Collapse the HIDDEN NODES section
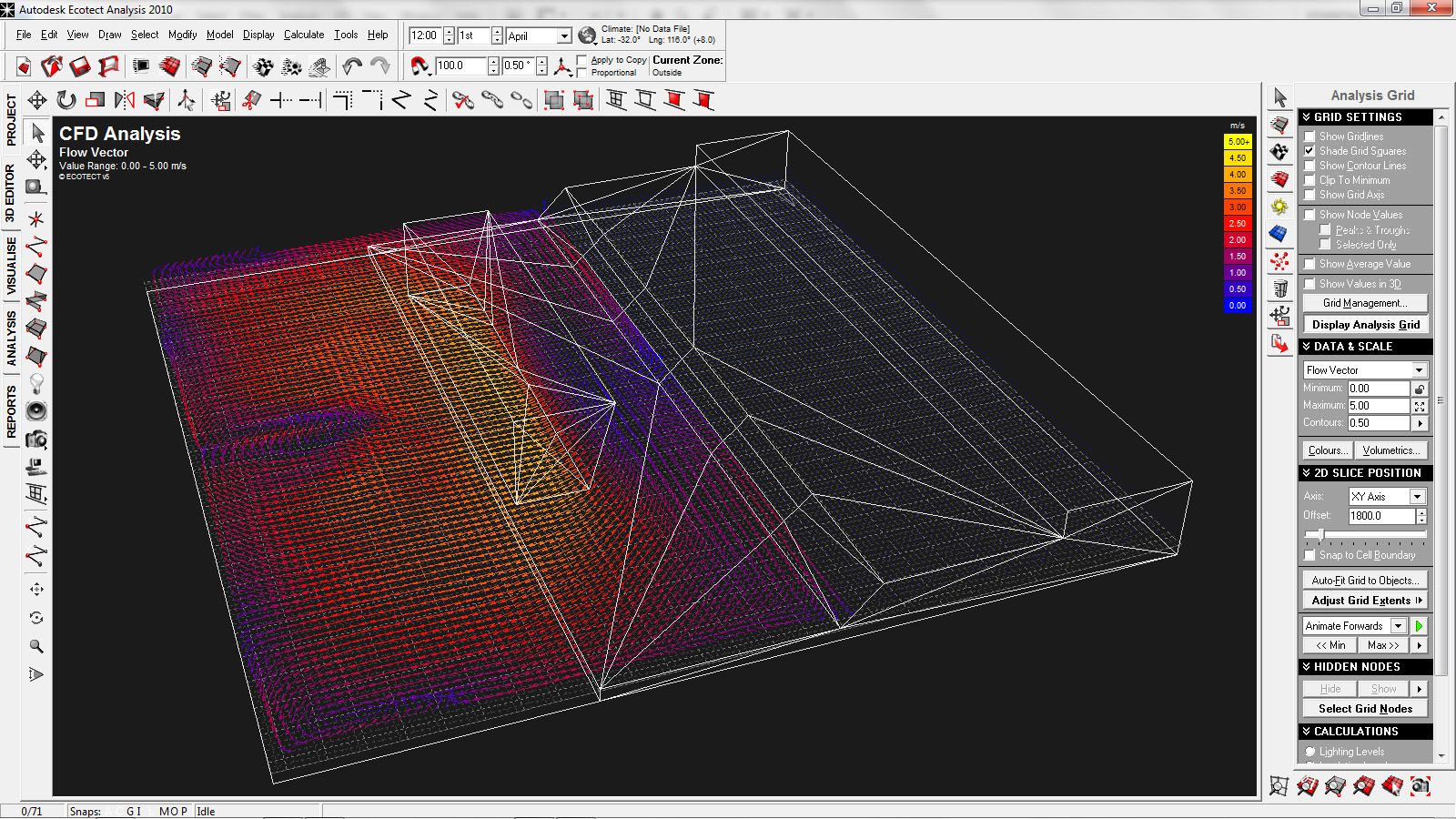This screenshot has height=819, width=1456. (x=1366, y=667)
